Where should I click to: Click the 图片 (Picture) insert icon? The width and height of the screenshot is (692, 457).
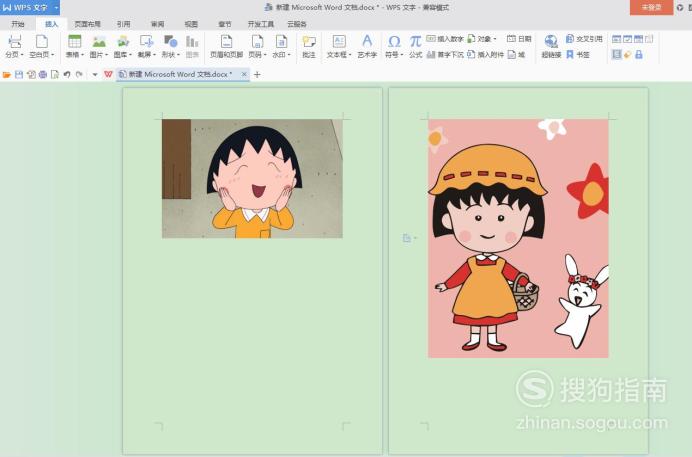pyautogui.click(x=99, y=42)
